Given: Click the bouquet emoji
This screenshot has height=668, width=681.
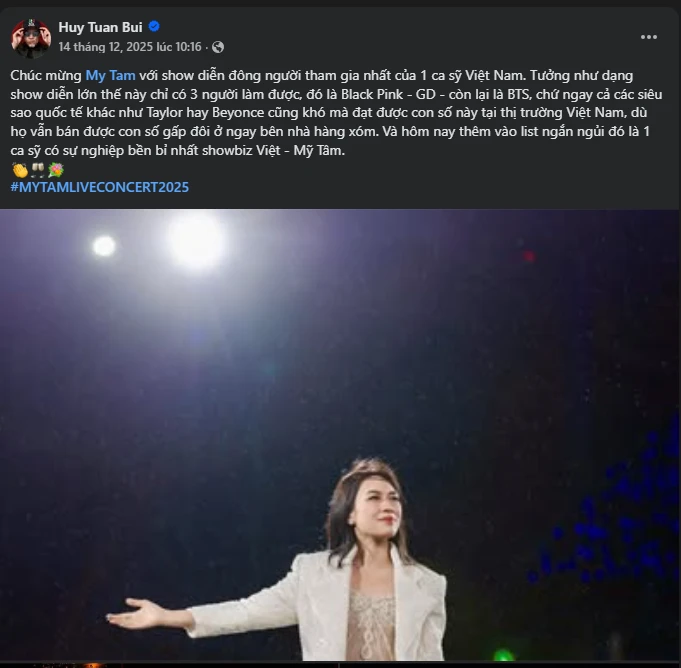Looking at the screenshot, I should [54, 170].
